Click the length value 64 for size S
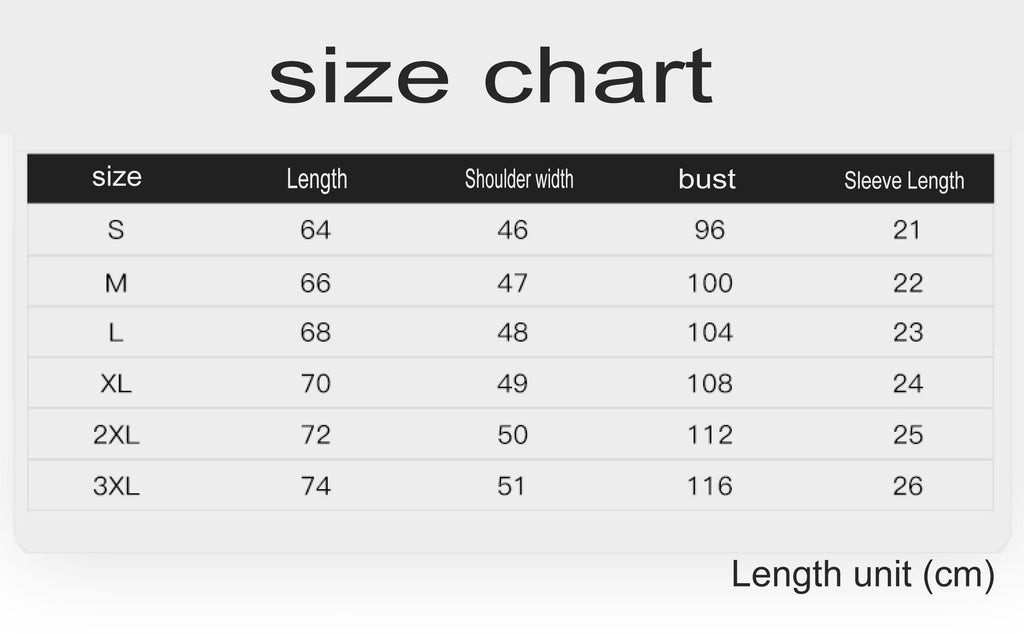The width and height of the screenshot is (1024, 634). (x=315, y=230)
